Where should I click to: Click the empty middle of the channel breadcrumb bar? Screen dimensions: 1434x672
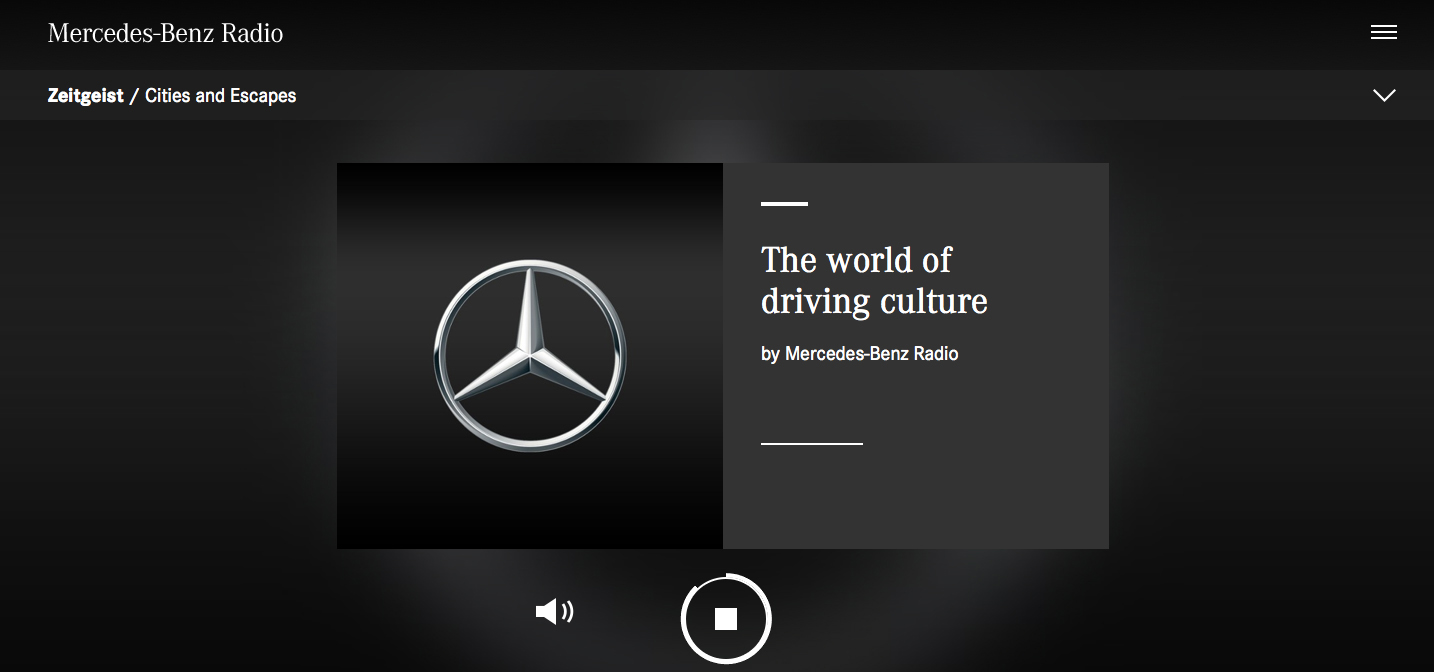(800, 95)
